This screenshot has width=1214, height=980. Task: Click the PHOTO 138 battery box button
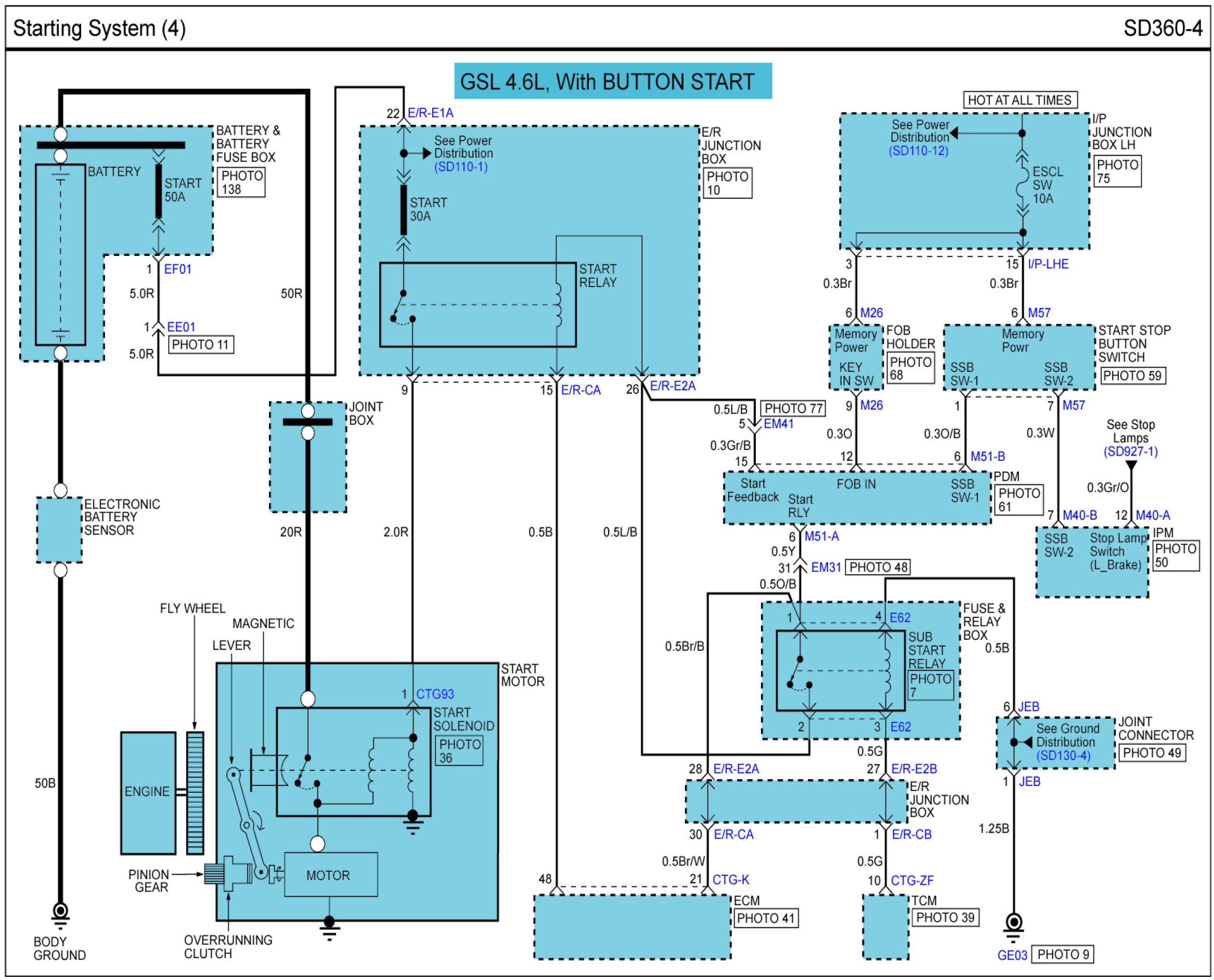point(241,183)
